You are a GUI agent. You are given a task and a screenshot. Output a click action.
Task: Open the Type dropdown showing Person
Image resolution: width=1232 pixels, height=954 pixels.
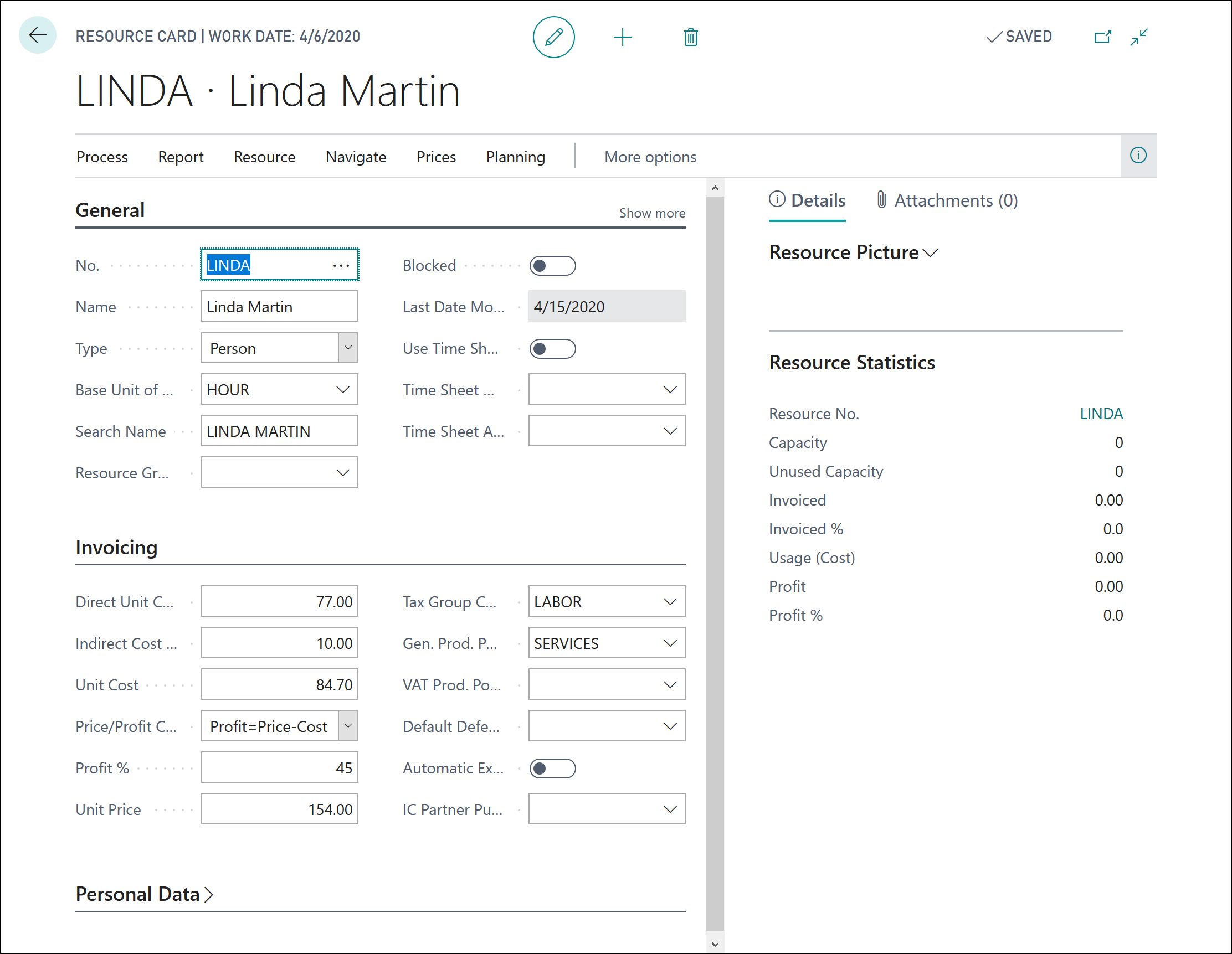(348, 348)
